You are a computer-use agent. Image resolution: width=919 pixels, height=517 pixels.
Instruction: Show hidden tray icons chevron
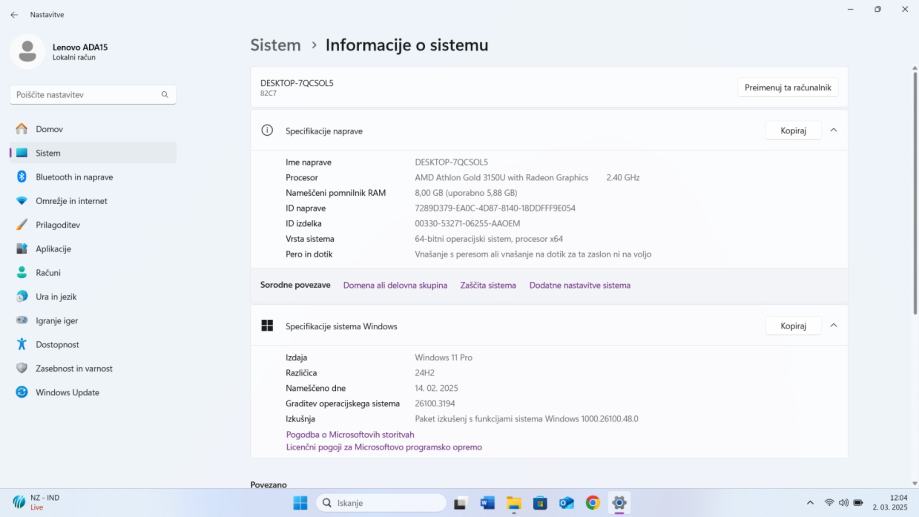click(810, 503)
